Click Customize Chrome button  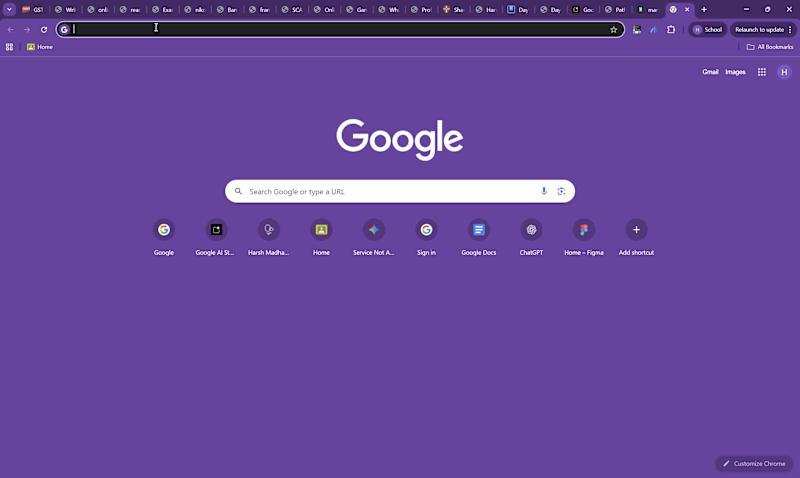coord(754,464)
